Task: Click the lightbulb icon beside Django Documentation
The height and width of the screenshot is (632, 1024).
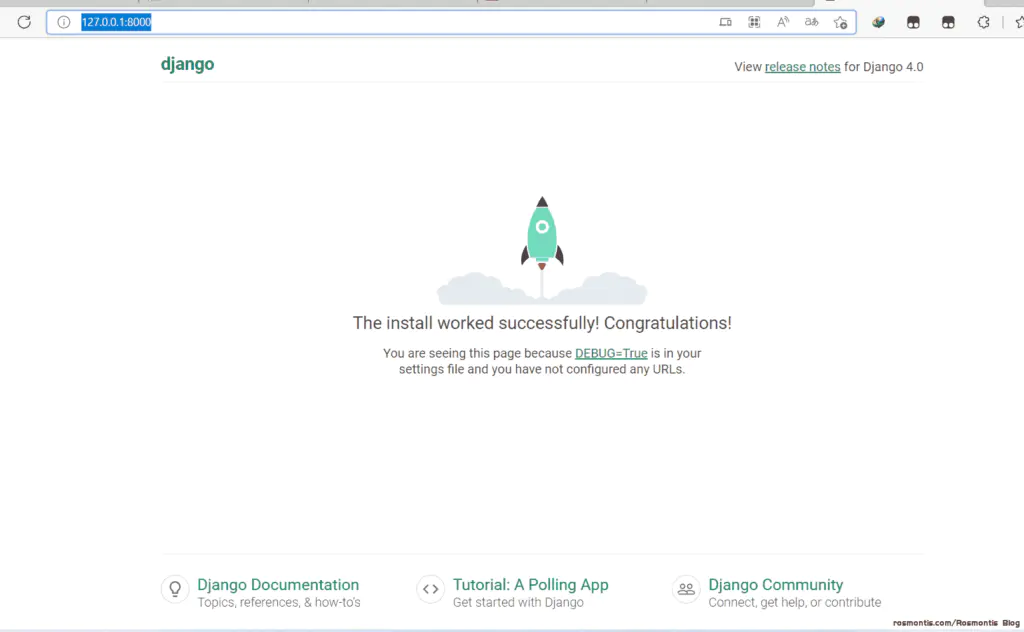Action: [175, 589]
